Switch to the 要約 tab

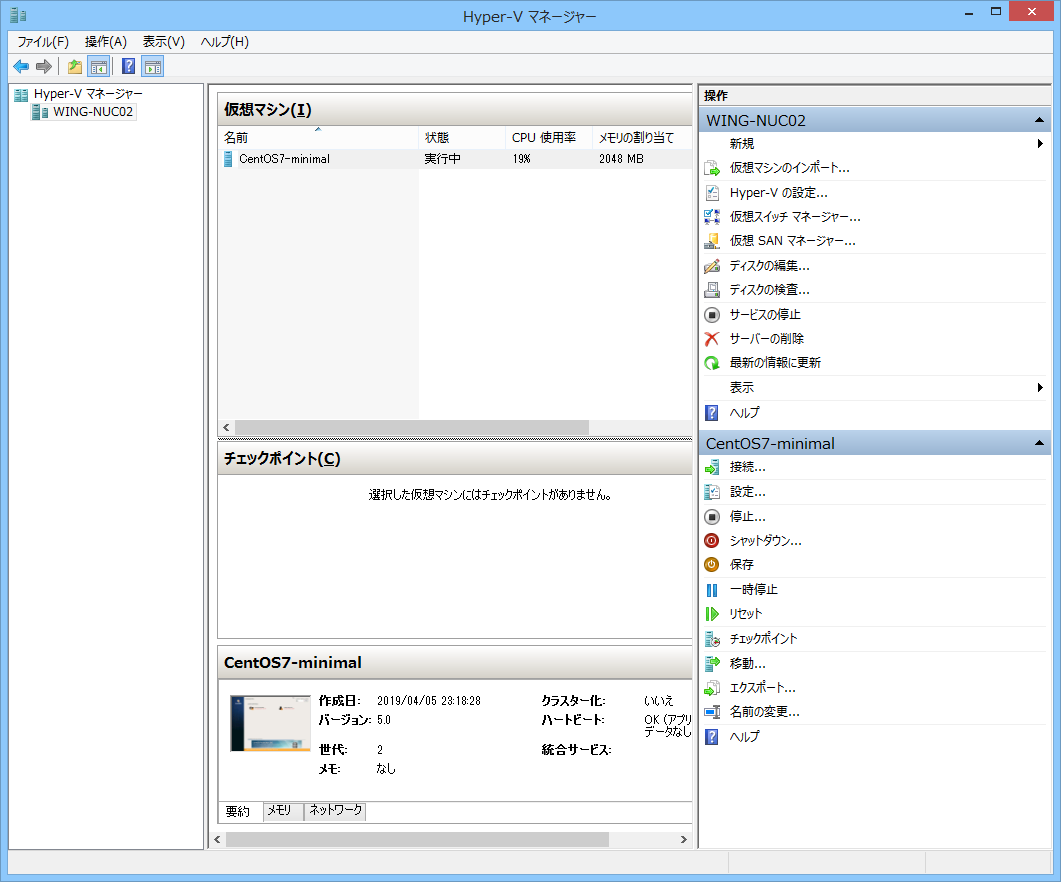[238, 811]
